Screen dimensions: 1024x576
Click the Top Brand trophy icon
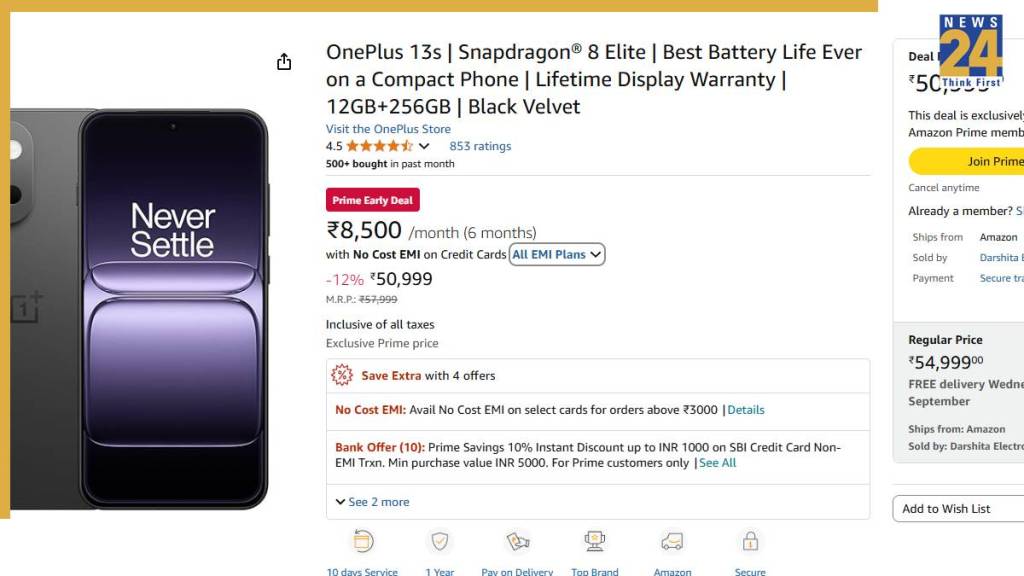coord(595,542)
